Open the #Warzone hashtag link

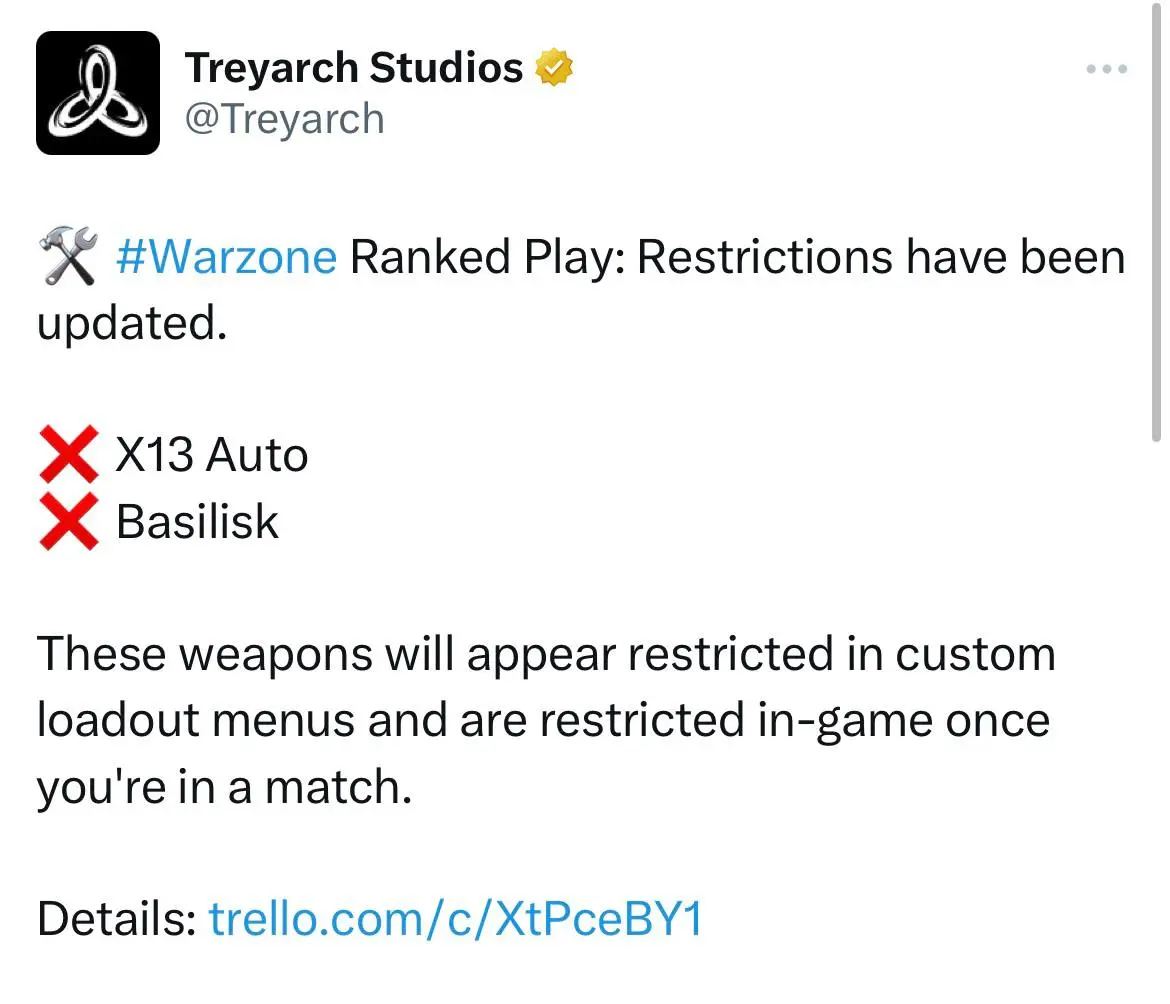click(226, 257)
